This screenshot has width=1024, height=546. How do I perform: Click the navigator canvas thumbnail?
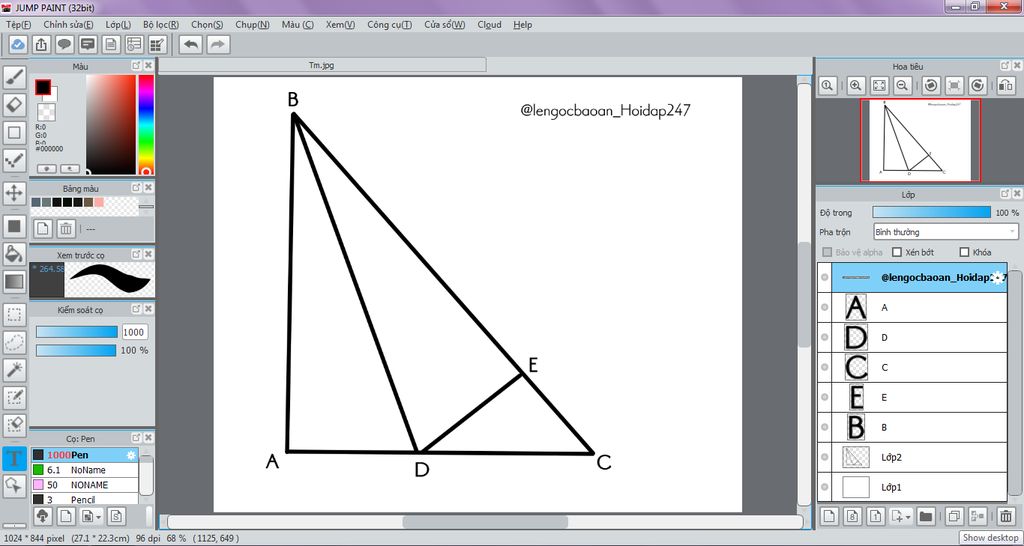click(x=920, y=140)
